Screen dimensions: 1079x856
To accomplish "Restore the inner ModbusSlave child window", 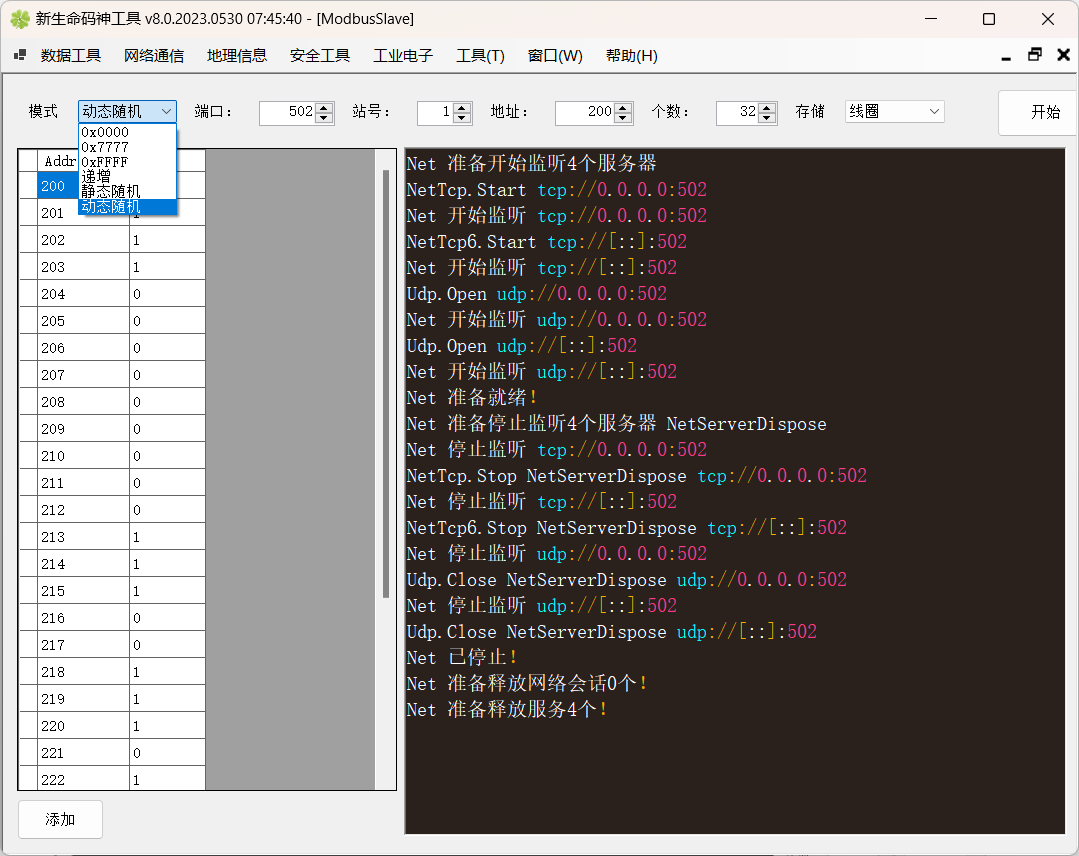I will click(x=1035, y=55).
